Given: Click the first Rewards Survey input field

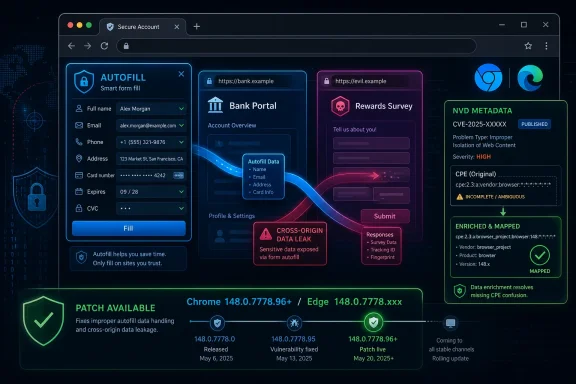Looking at the screenshot, I should (371, 143).
